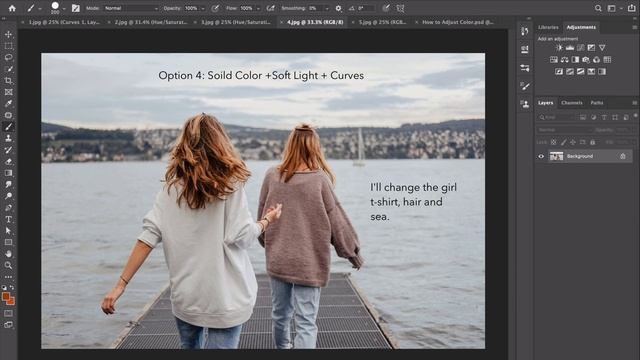Open the Layers panel menu
This screenshot has width=640, height=360.
tap(634, 103)
